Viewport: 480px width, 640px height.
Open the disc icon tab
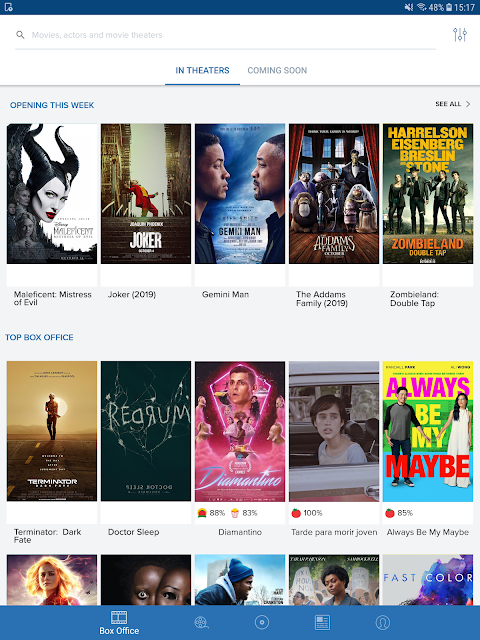point(262,622)
